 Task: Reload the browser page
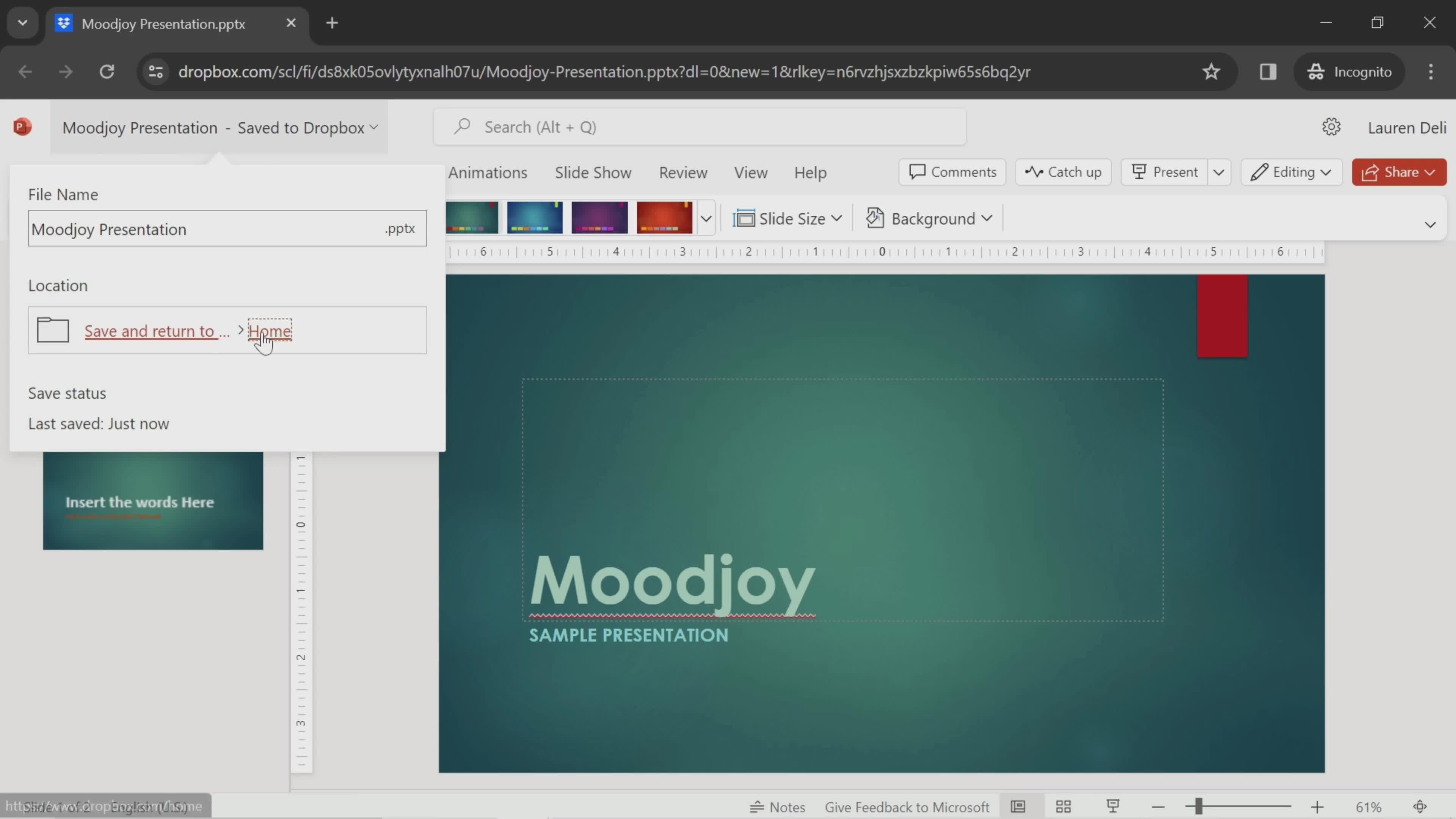[107, 72]
